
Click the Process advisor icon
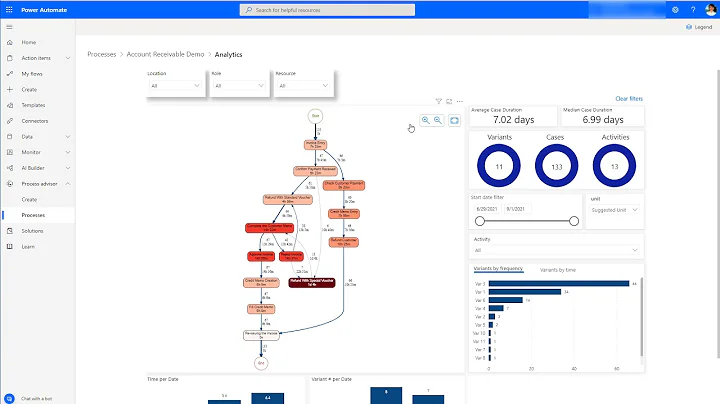pyautogui.click(x=10, y=184)
